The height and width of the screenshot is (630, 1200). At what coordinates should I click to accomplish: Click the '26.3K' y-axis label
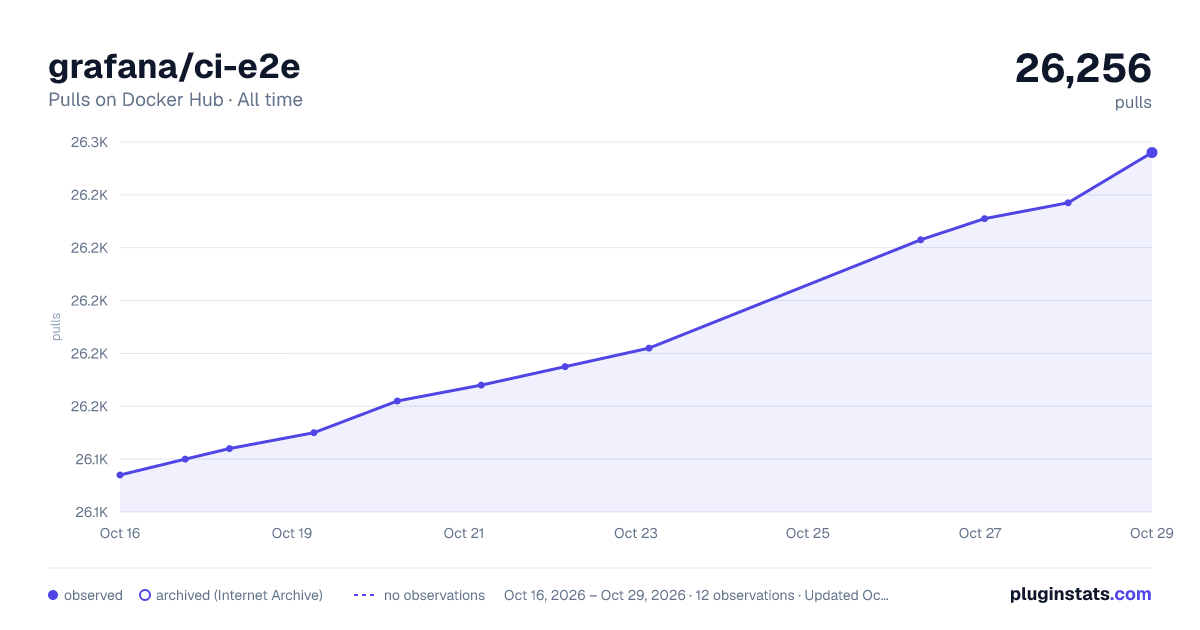point(89,142)
